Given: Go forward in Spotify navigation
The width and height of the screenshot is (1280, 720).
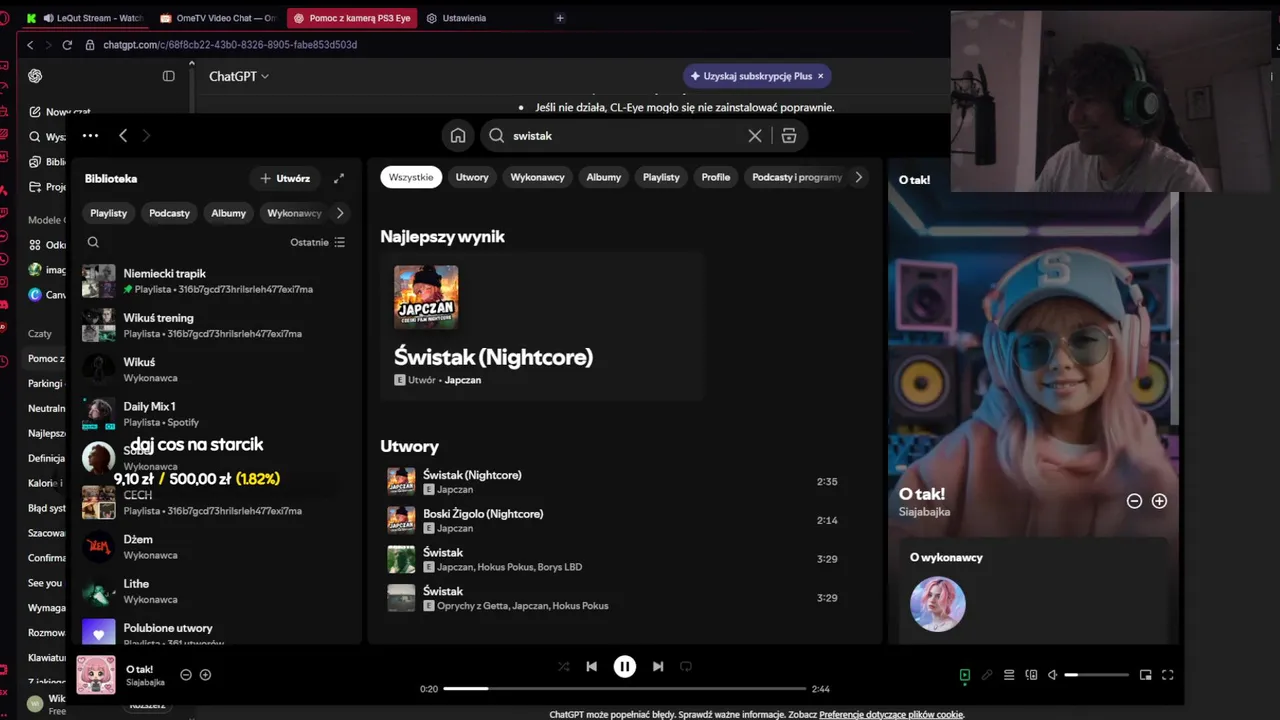Looking at the screenshot, I should click(x=146, y=136).
